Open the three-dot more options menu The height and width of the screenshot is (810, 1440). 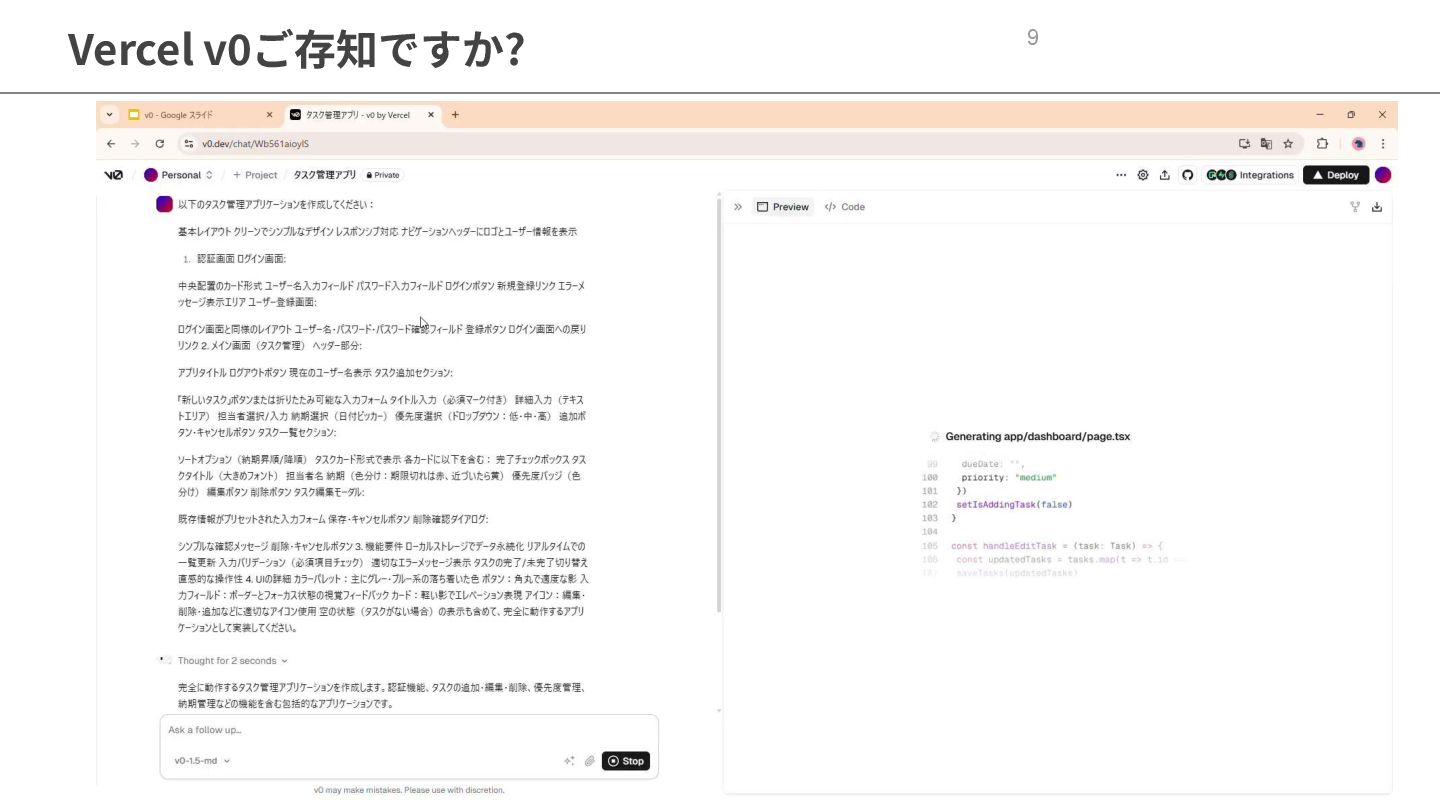[x=1121, y=175]
